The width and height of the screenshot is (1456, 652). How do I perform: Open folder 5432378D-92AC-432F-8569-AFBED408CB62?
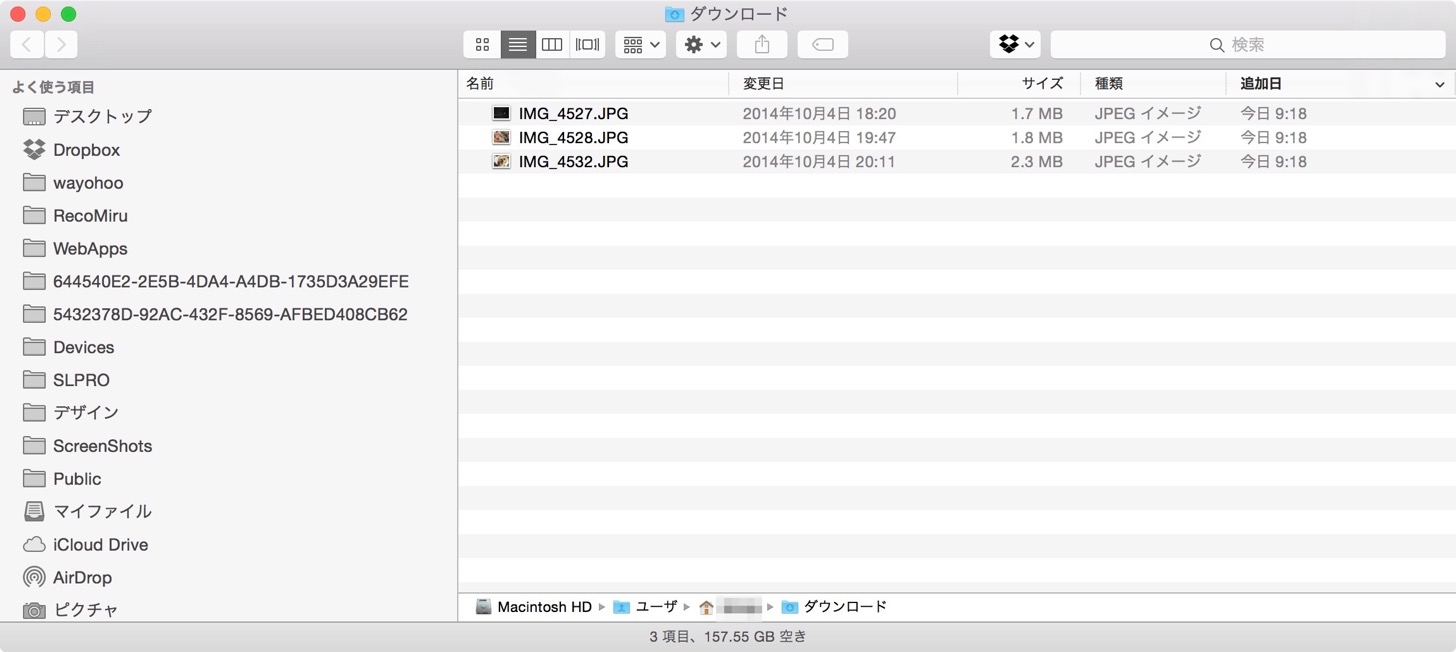(x=230, y=315)
